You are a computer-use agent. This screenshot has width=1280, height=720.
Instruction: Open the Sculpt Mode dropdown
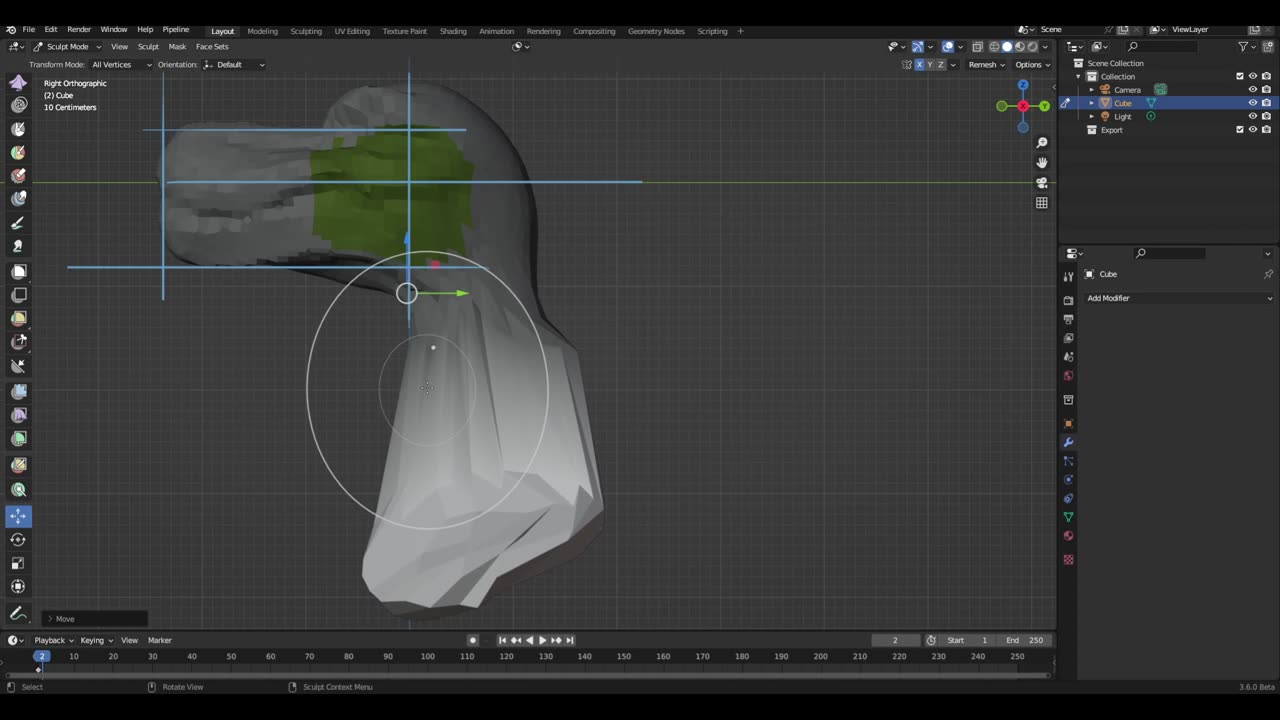point(67,47)
